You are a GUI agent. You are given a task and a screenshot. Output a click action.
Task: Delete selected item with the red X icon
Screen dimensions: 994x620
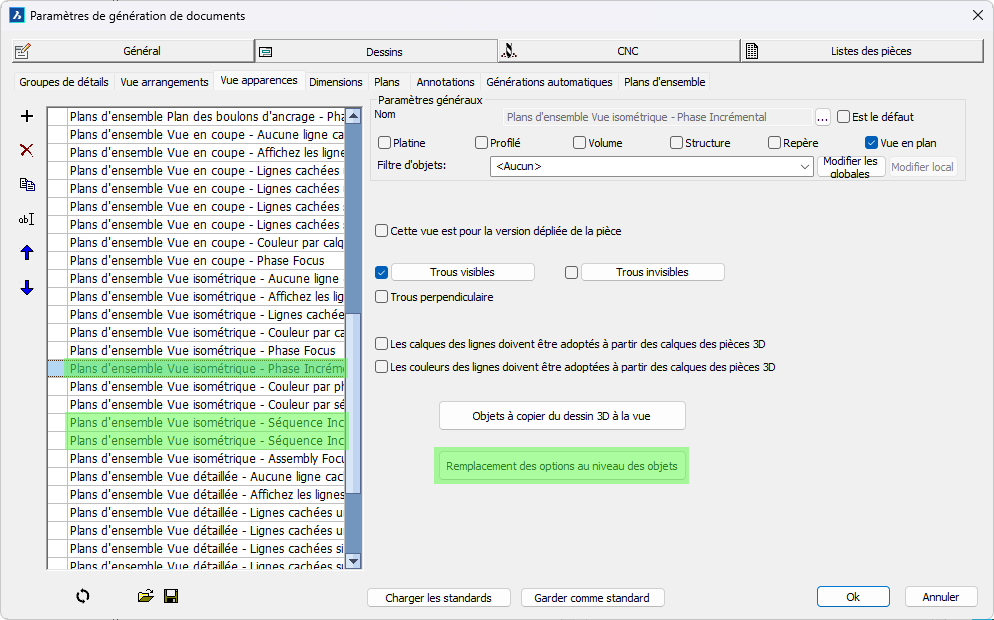click(27, 150)
